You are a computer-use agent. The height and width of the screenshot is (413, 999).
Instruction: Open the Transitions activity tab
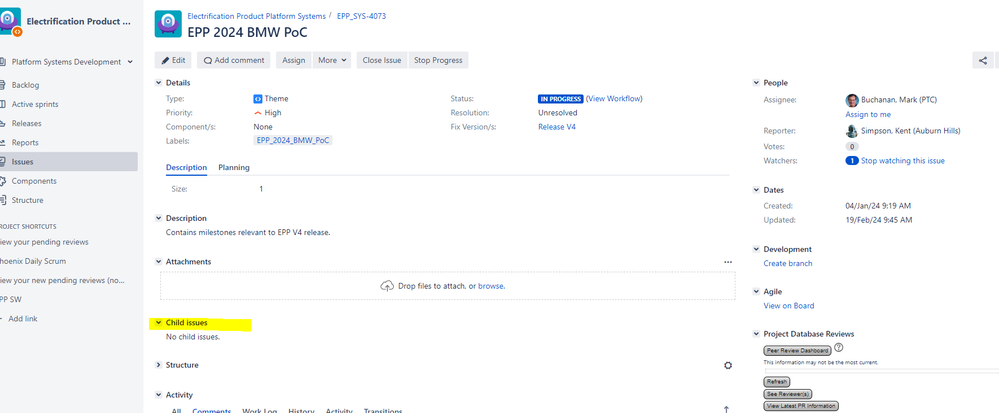pyautogui.click(x=383, y=410)
